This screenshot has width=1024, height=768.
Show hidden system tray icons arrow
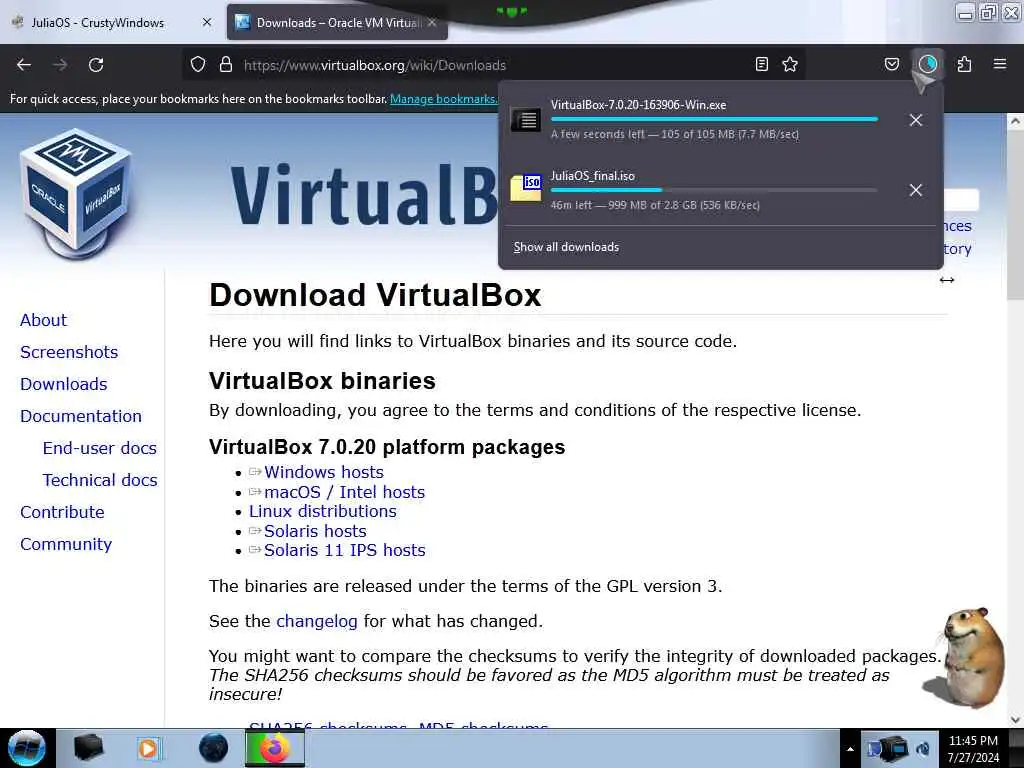tap(850, 749)
